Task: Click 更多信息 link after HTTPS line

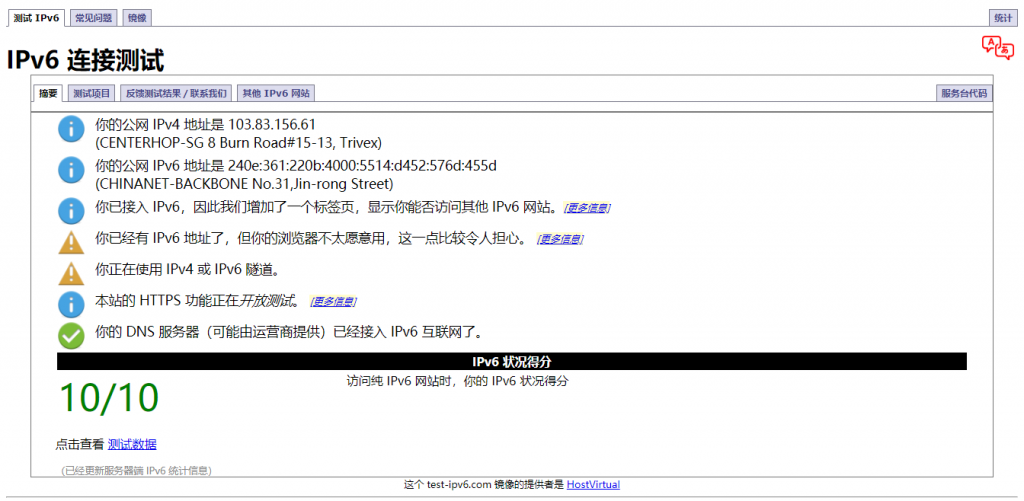Action: [333, 301]
